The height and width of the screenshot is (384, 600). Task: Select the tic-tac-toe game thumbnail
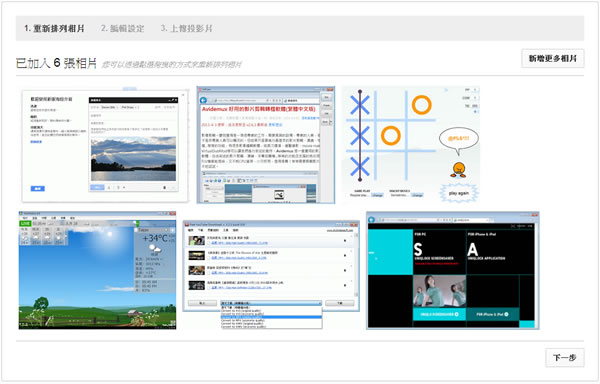411,144
